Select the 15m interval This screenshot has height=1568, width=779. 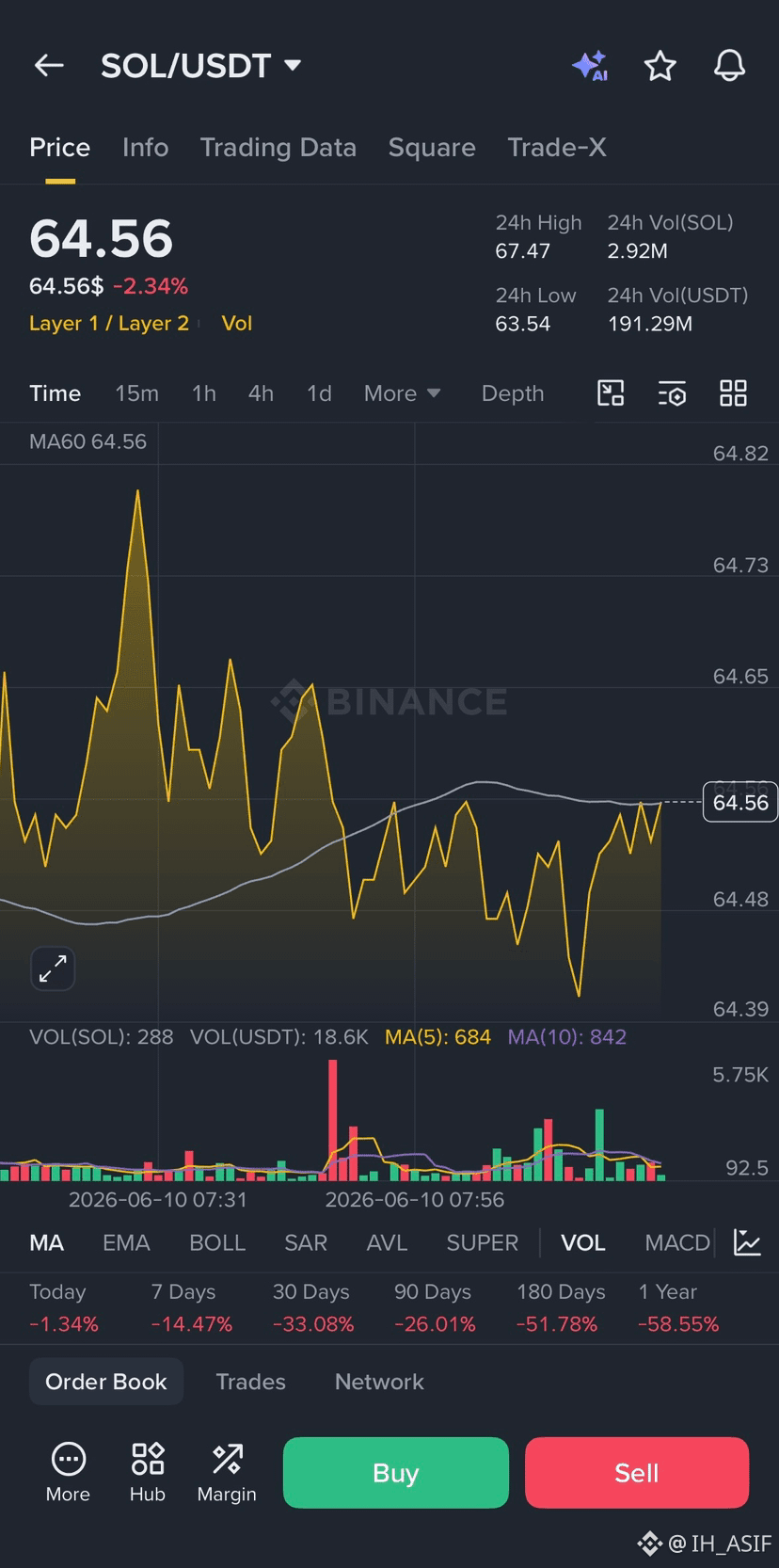click(136, 393)
